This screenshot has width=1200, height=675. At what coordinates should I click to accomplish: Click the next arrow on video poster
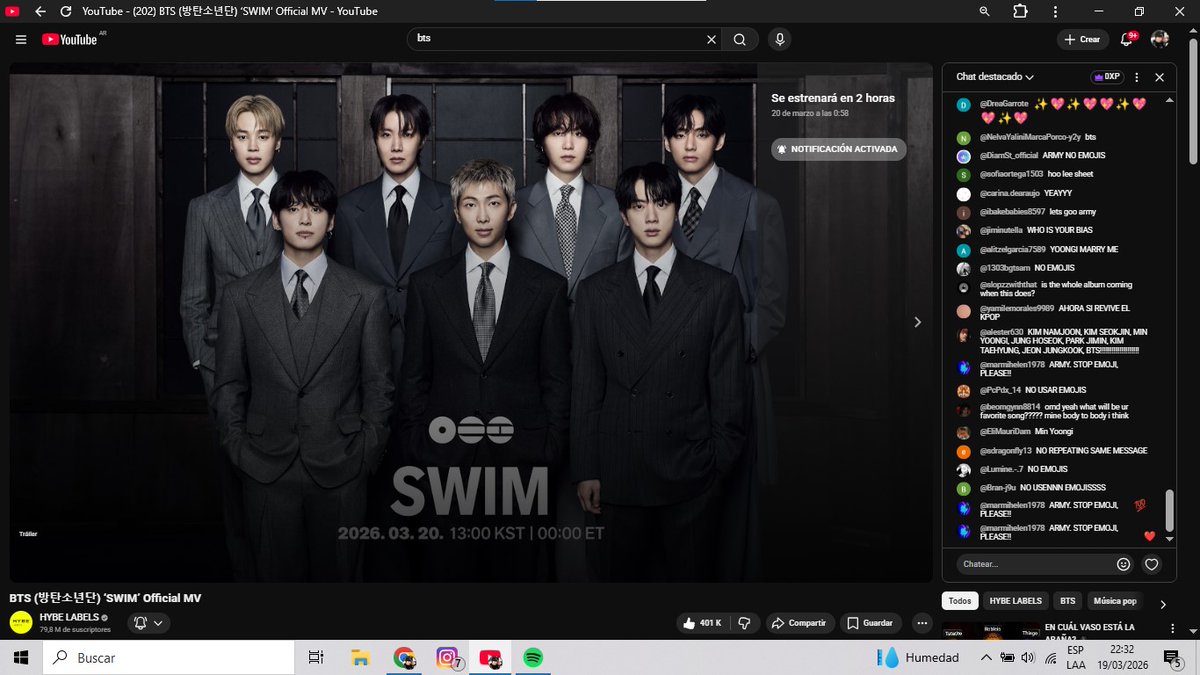(918, 322)
